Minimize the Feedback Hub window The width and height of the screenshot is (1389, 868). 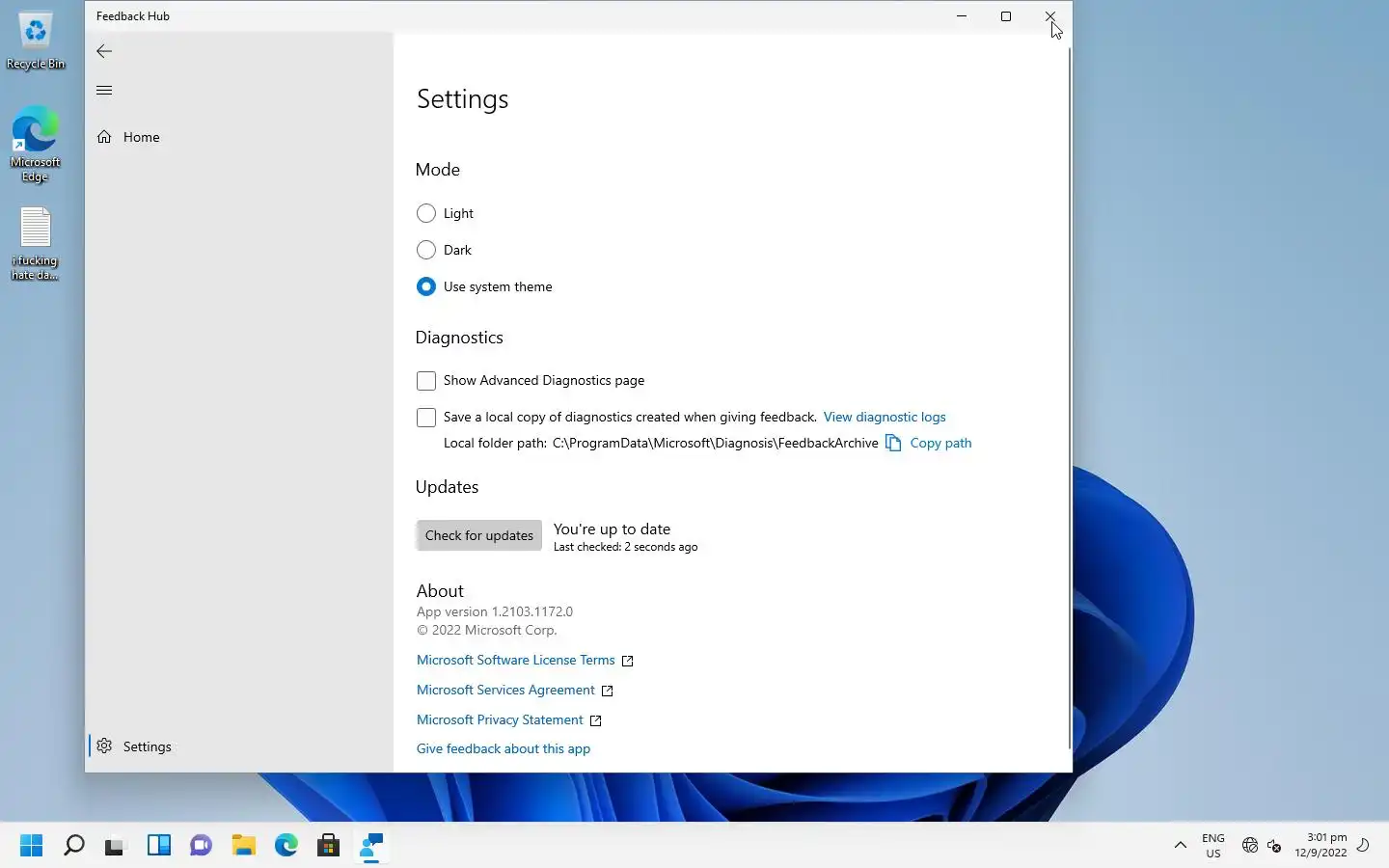(x=962, y=16)
